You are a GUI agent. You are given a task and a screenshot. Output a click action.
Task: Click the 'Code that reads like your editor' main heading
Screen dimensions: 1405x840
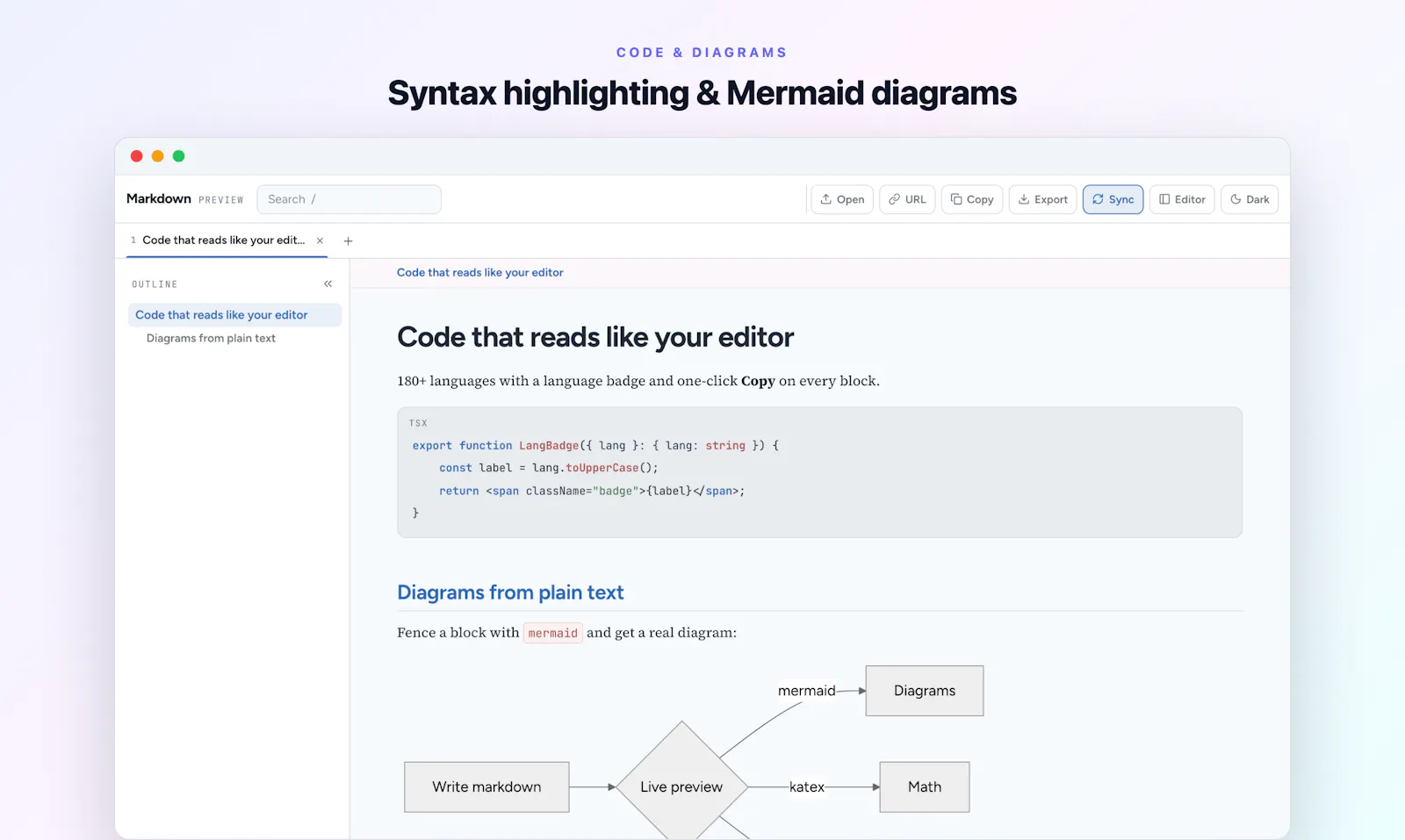pos(595,337)
